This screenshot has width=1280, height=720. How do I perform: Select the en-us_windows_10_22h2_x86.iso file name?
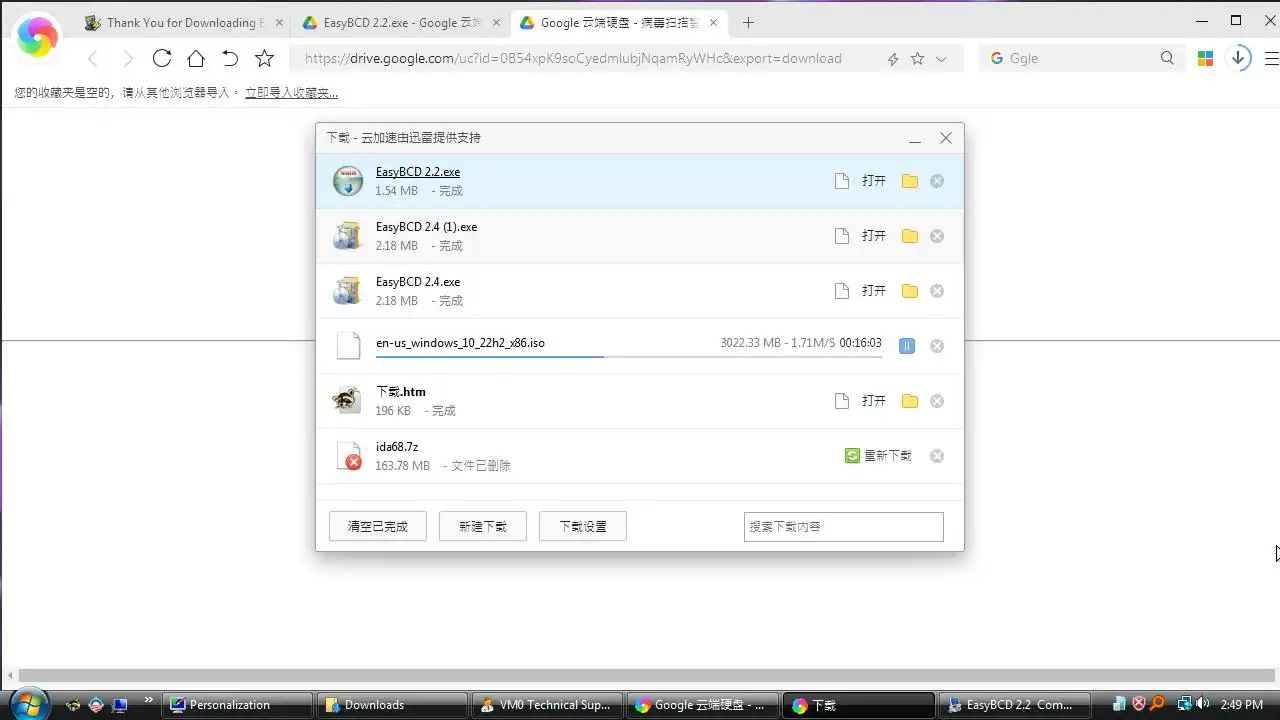click(x=460, y=343)
